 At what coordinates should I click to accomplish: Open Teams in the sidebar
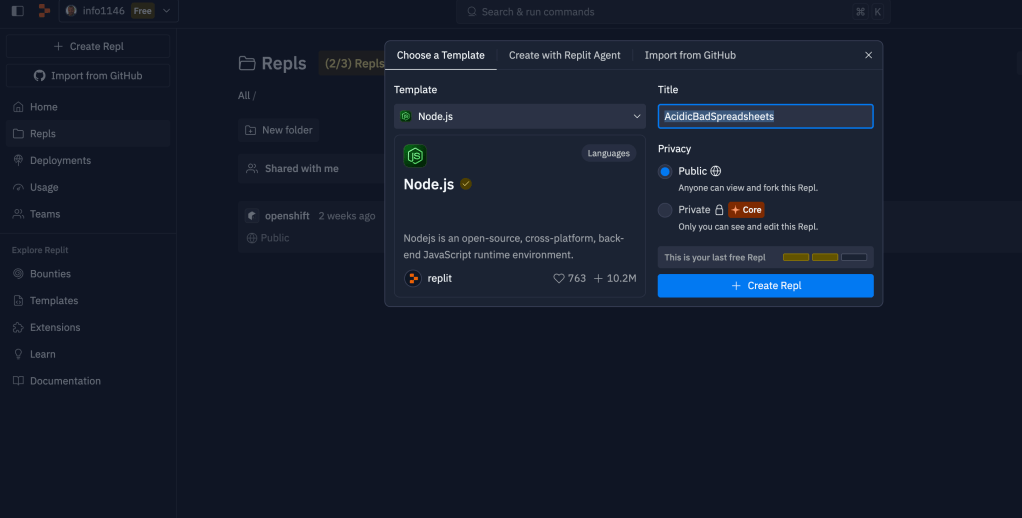88,214
